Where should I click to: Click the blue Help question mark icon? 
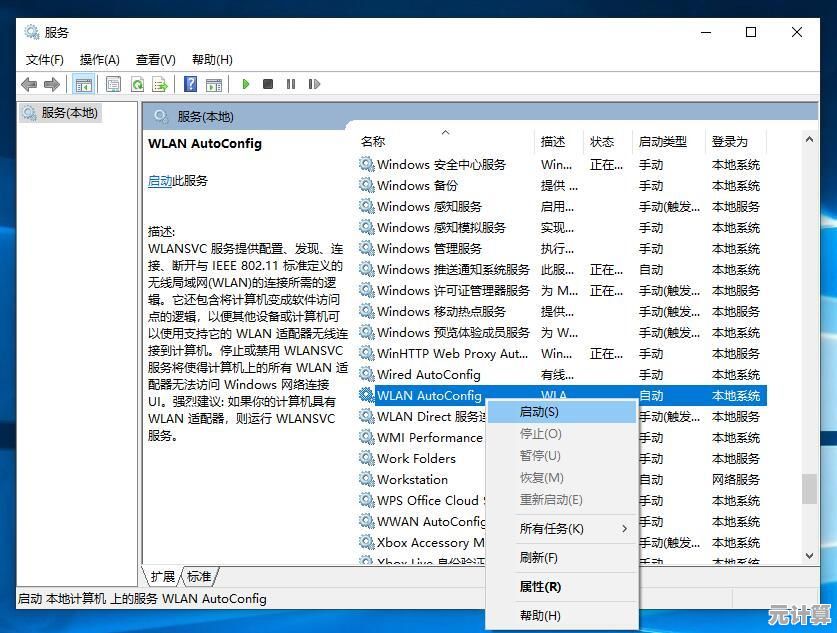(190, 84)
